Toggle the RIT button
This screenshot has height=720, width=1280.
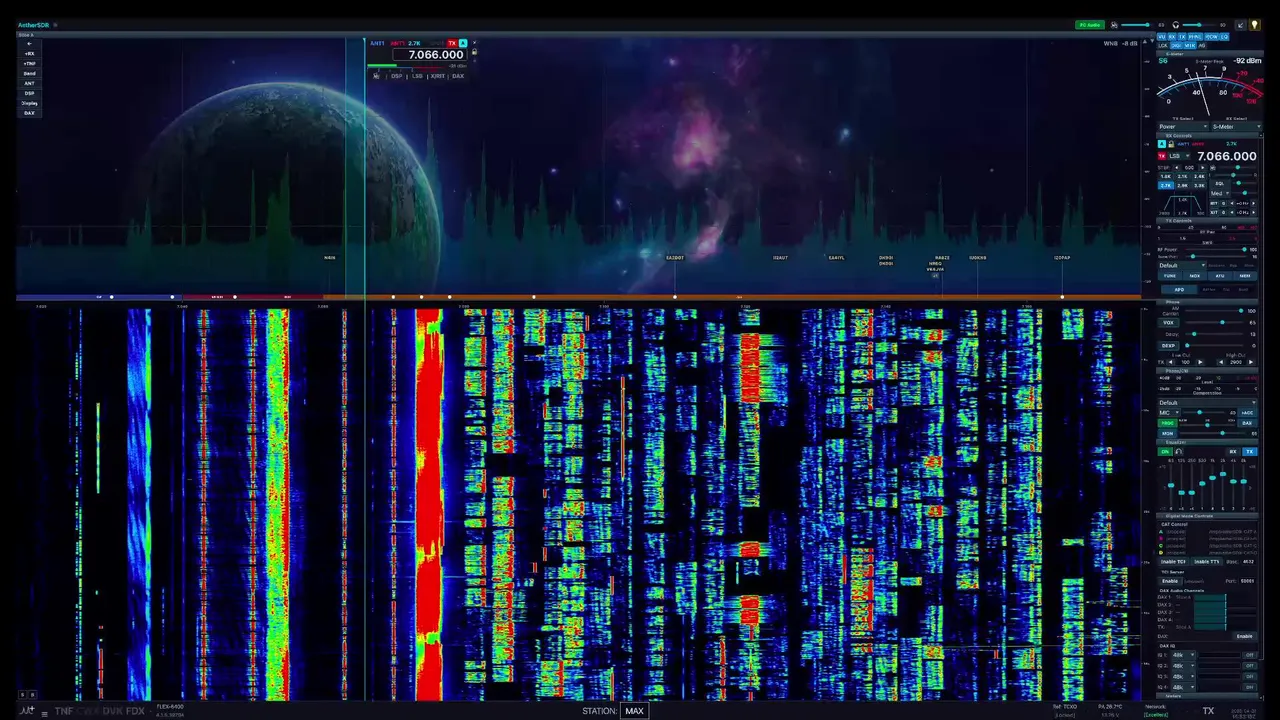1214,203
